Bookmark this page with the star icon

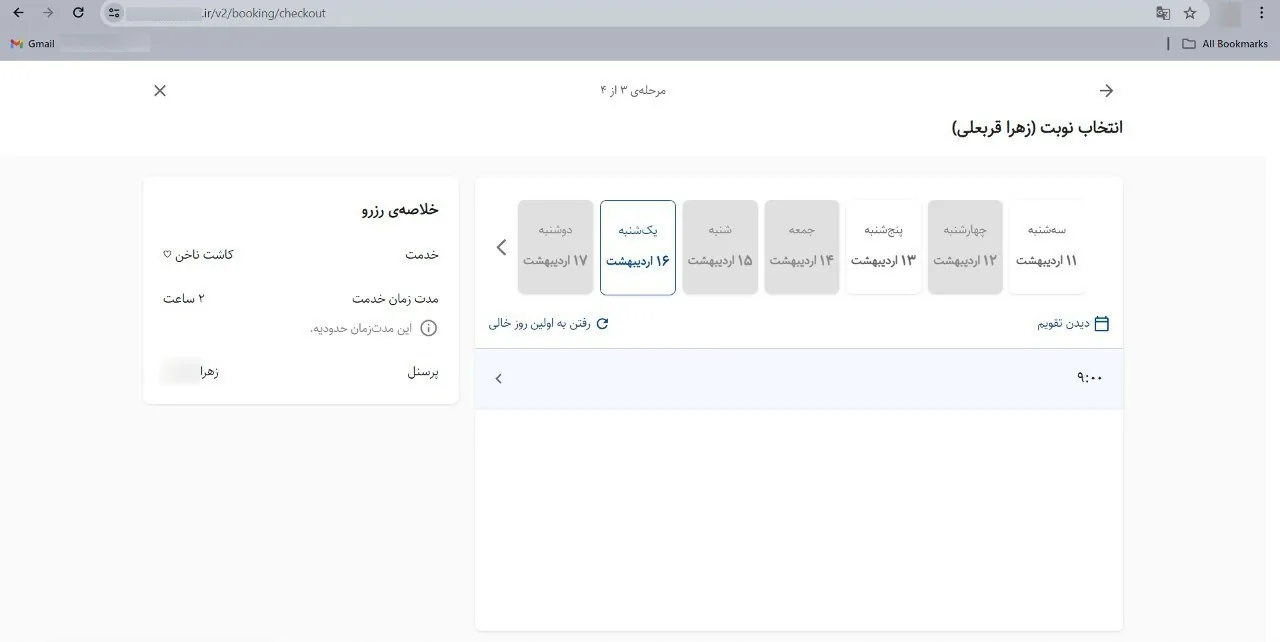1190,13
